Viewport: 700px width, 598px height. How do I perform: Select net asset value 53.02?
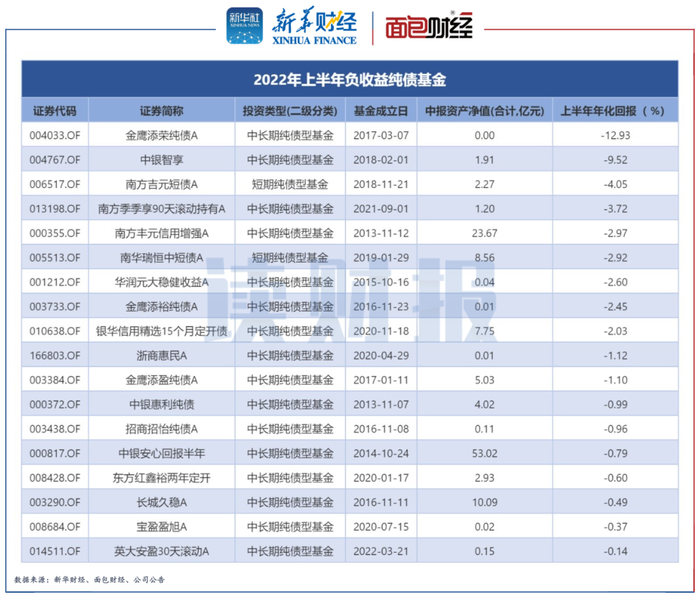(x=484, y=453)
